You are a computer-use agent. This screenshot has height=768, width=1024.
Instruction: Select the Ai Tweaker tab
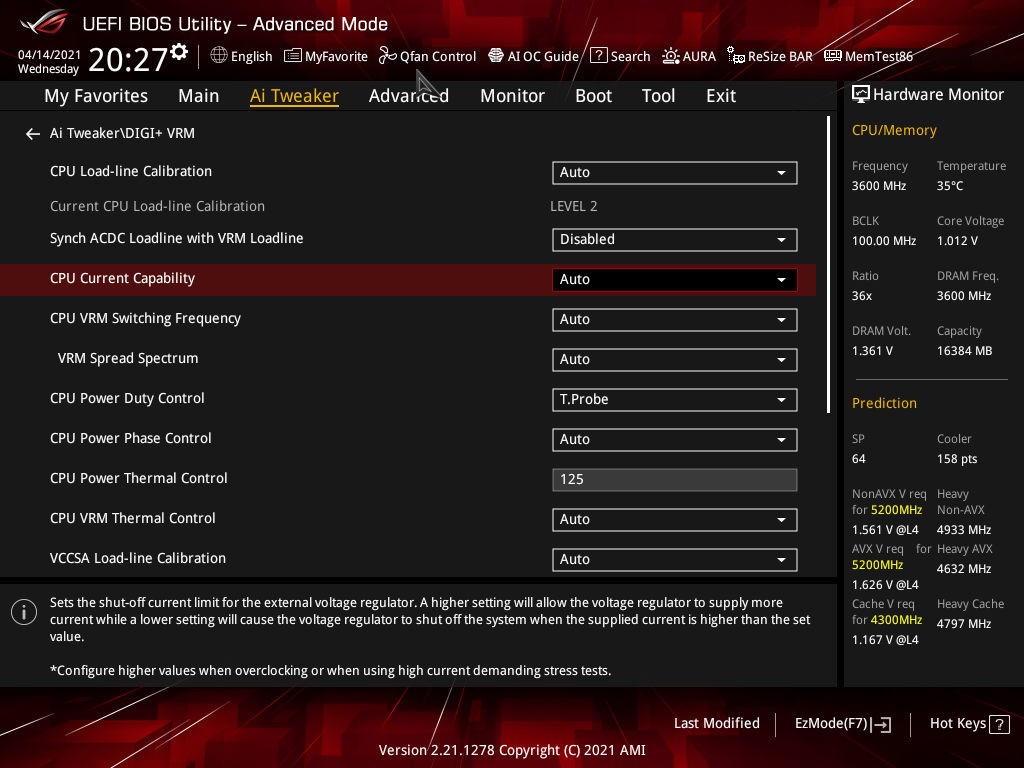point(294,96)
